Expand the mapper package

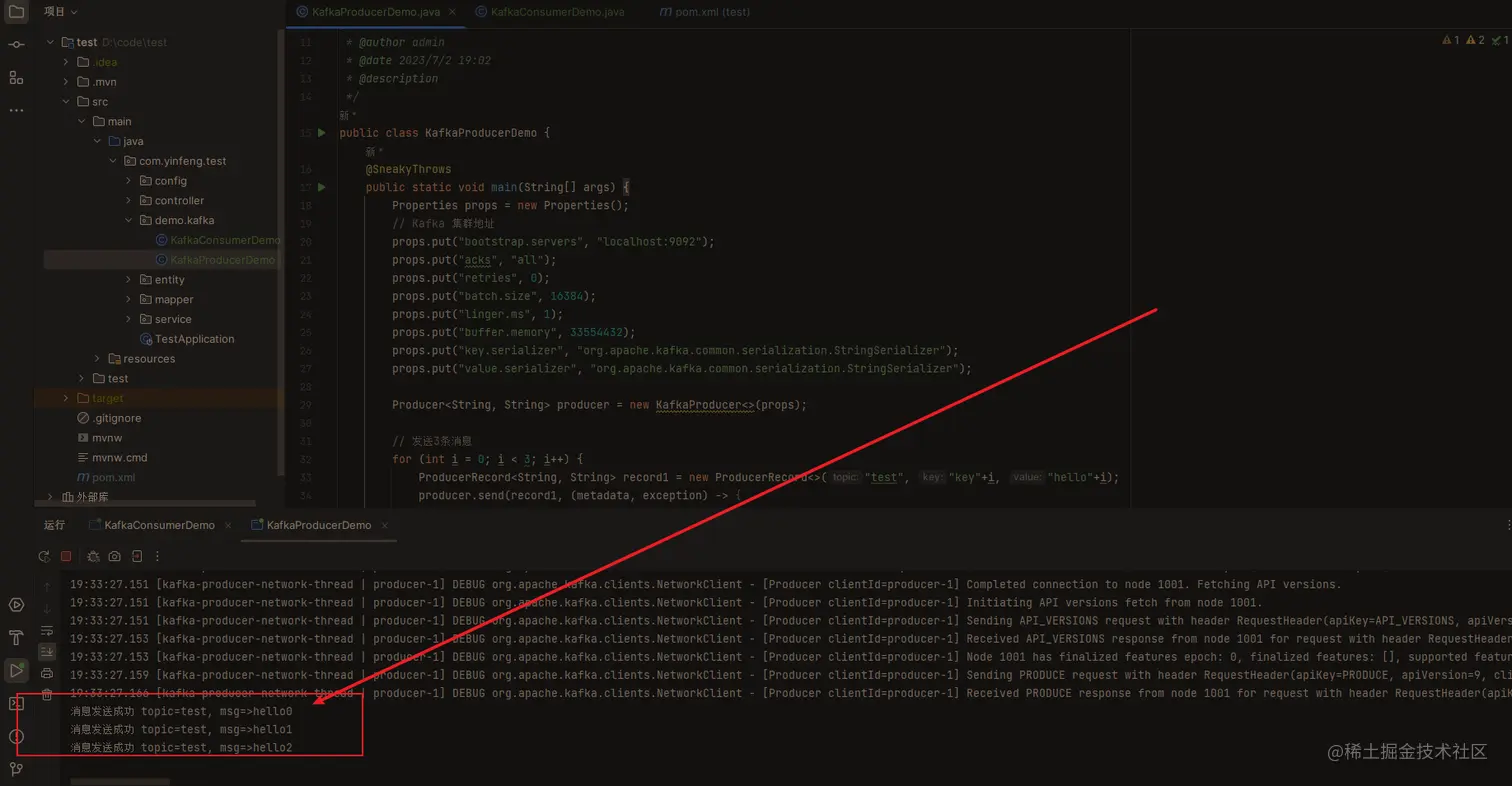point(129,300)
